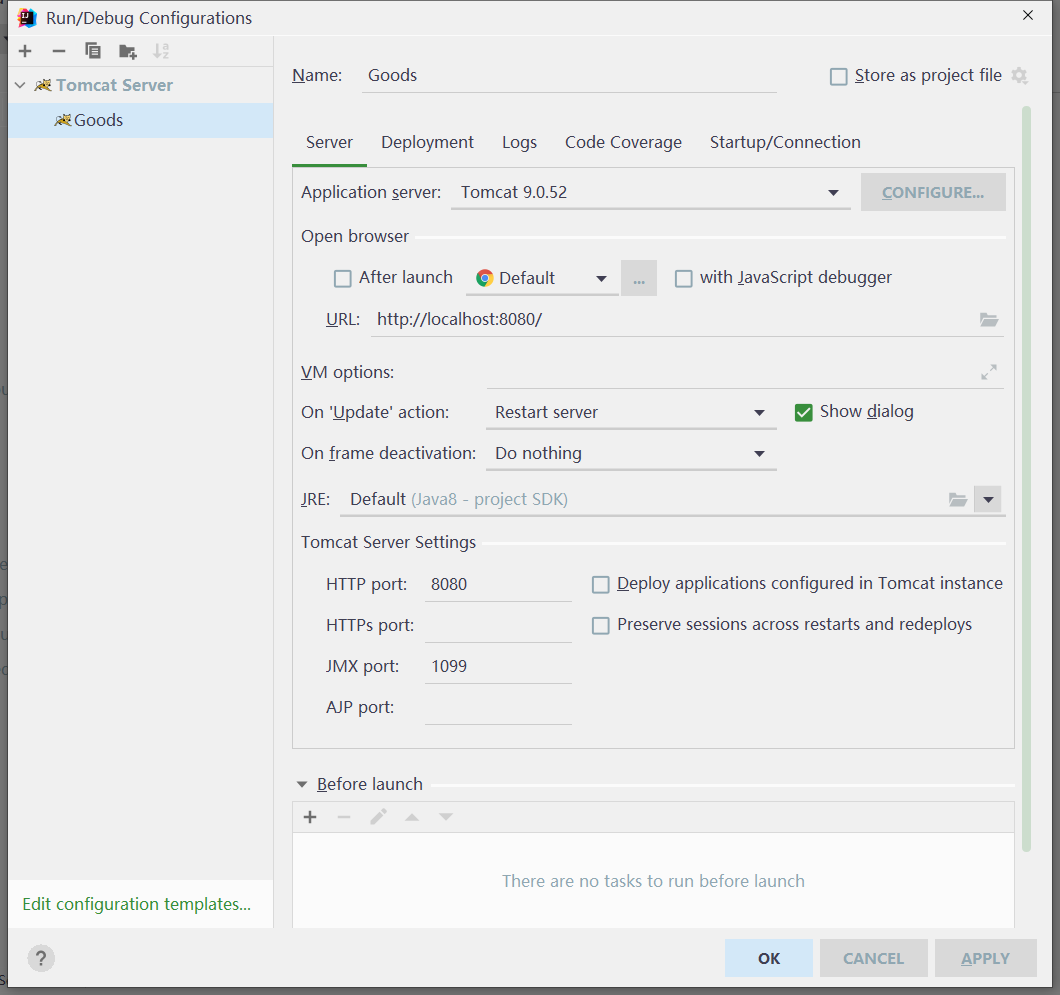This screenshot has width=1060, height=995.
Task: Move Before launch task up
Action: (412, 817)
